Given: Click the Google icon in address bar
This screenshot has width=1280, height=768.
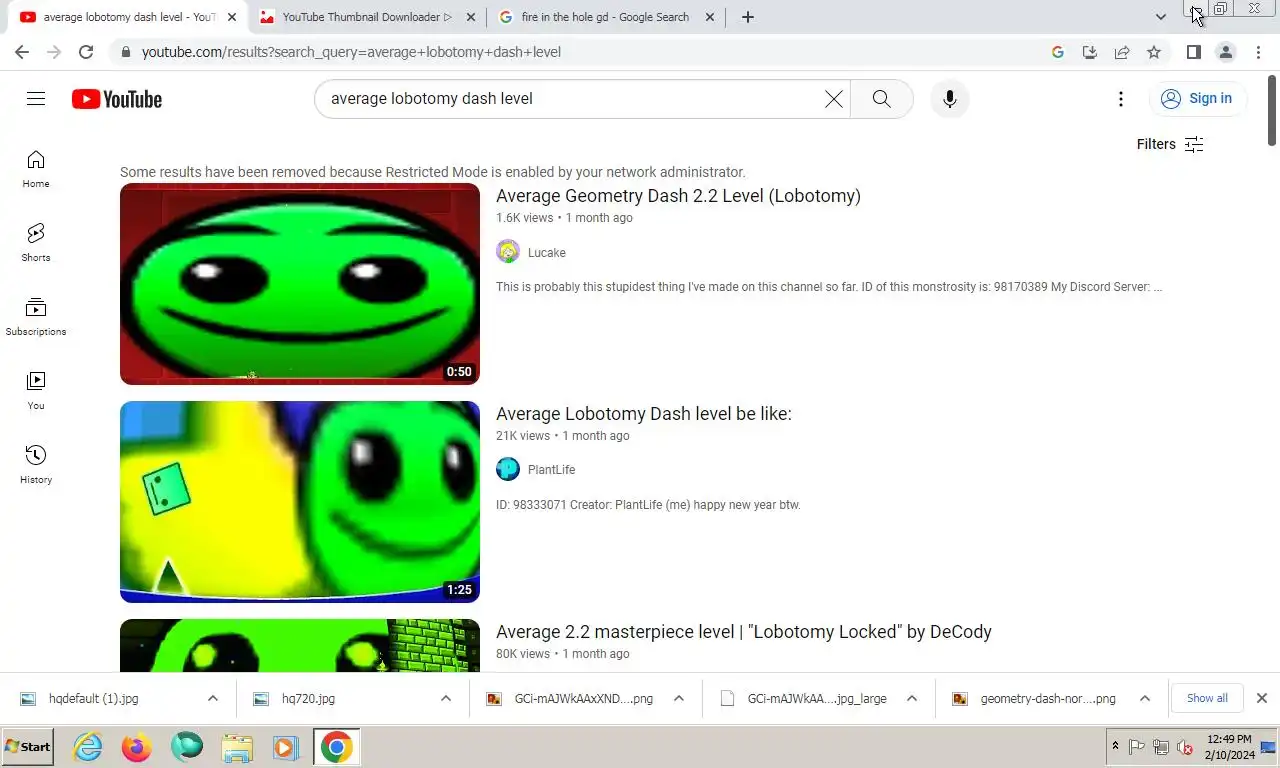Looking at the screenshot, I should pos(1058,52).
